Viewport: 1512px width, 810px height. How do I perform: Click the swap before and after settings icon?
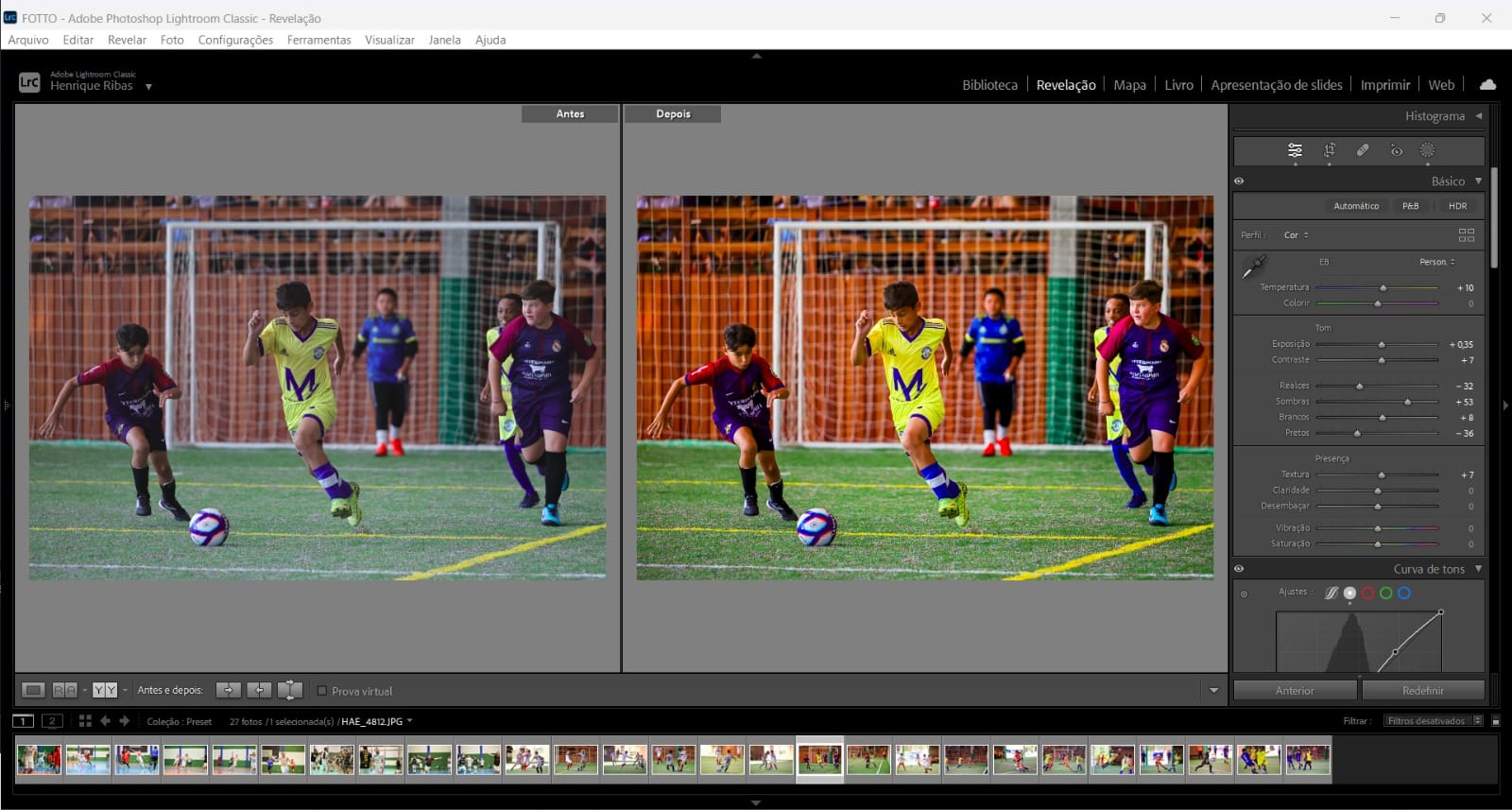[x=290, y=691]
